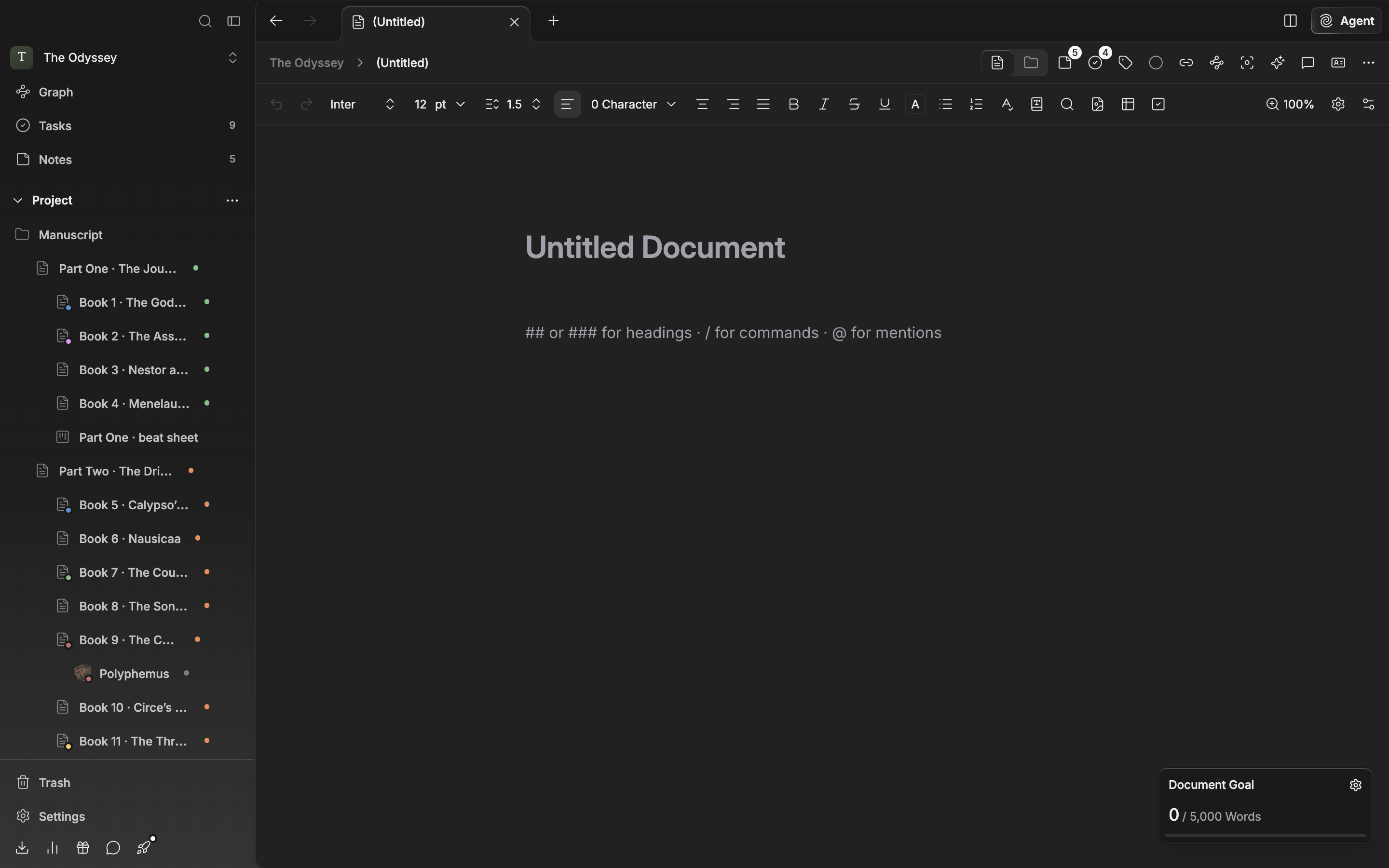Toggle the sidebar panel icon
The image size is (1389, 868).
[233, 21]
